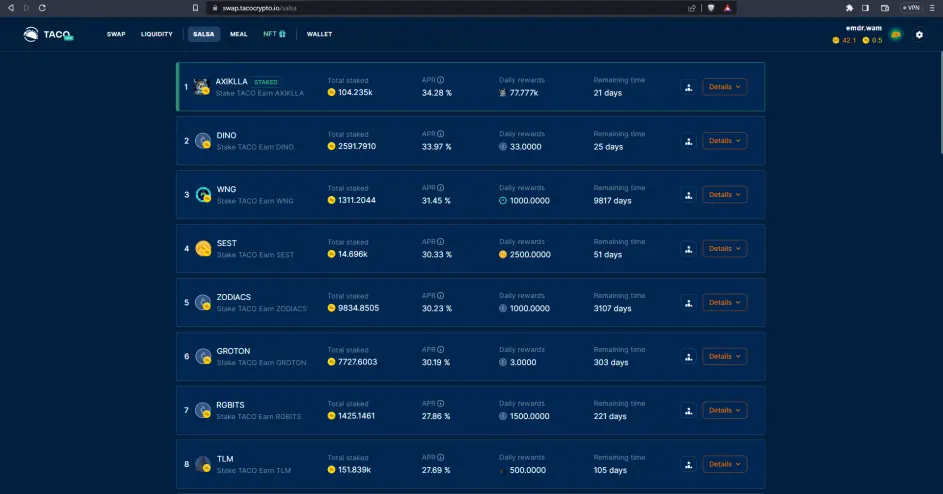Expand Details for AXIKLLA pool
Viewport: 943px width, 494px height.
(724, 87)
